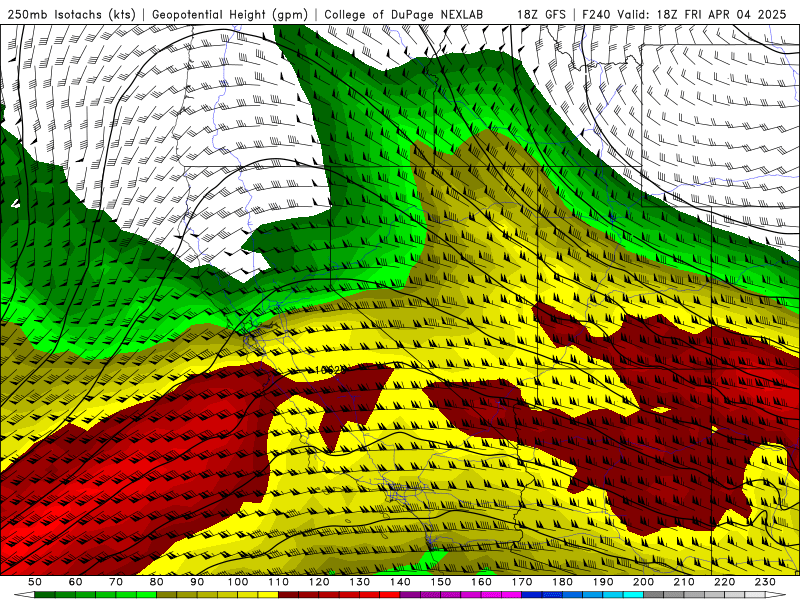The height and width of the screenshot is (600, 800).
Task: Click the 70 value on the color scale
Action: point(116,582)
